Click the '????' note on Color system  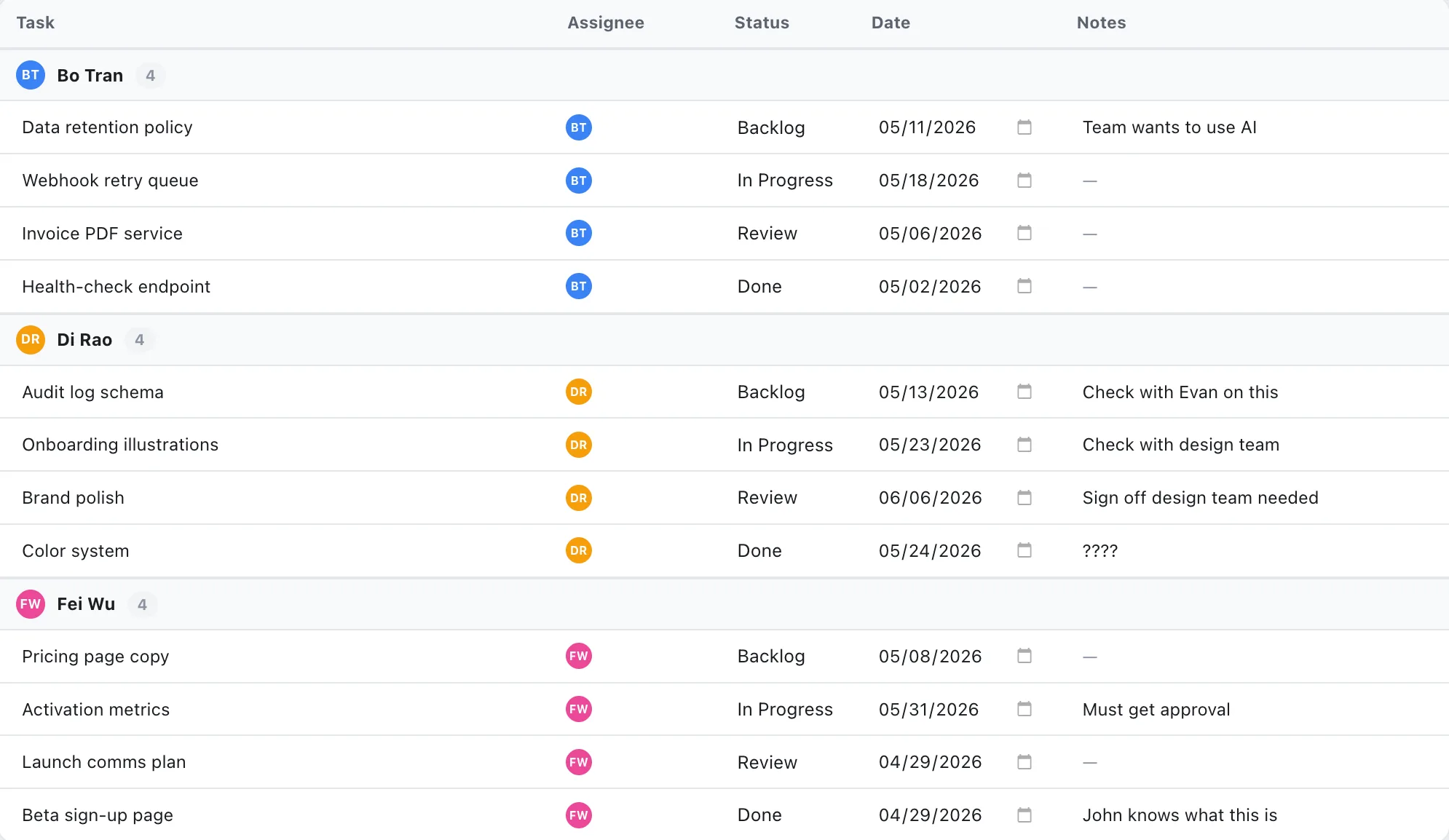[x=1099, y=550]
